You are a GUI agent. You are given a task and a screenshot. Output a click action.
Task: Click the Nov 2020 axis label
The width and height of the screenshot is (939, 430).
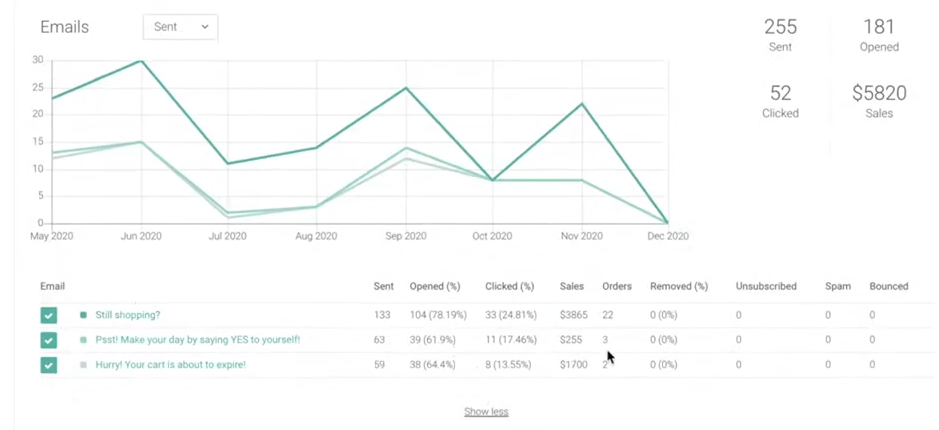coord(581,236)
